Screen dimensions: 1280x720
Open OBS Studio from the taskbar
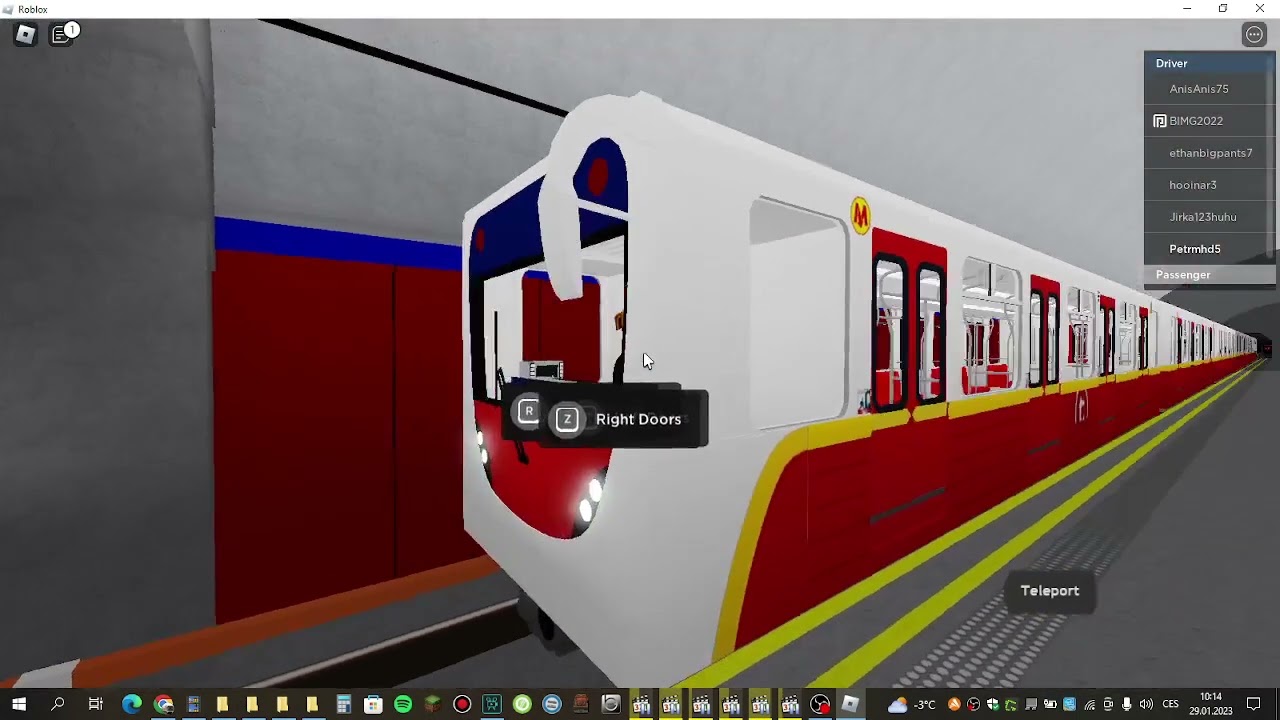click(x=820, y=705)
